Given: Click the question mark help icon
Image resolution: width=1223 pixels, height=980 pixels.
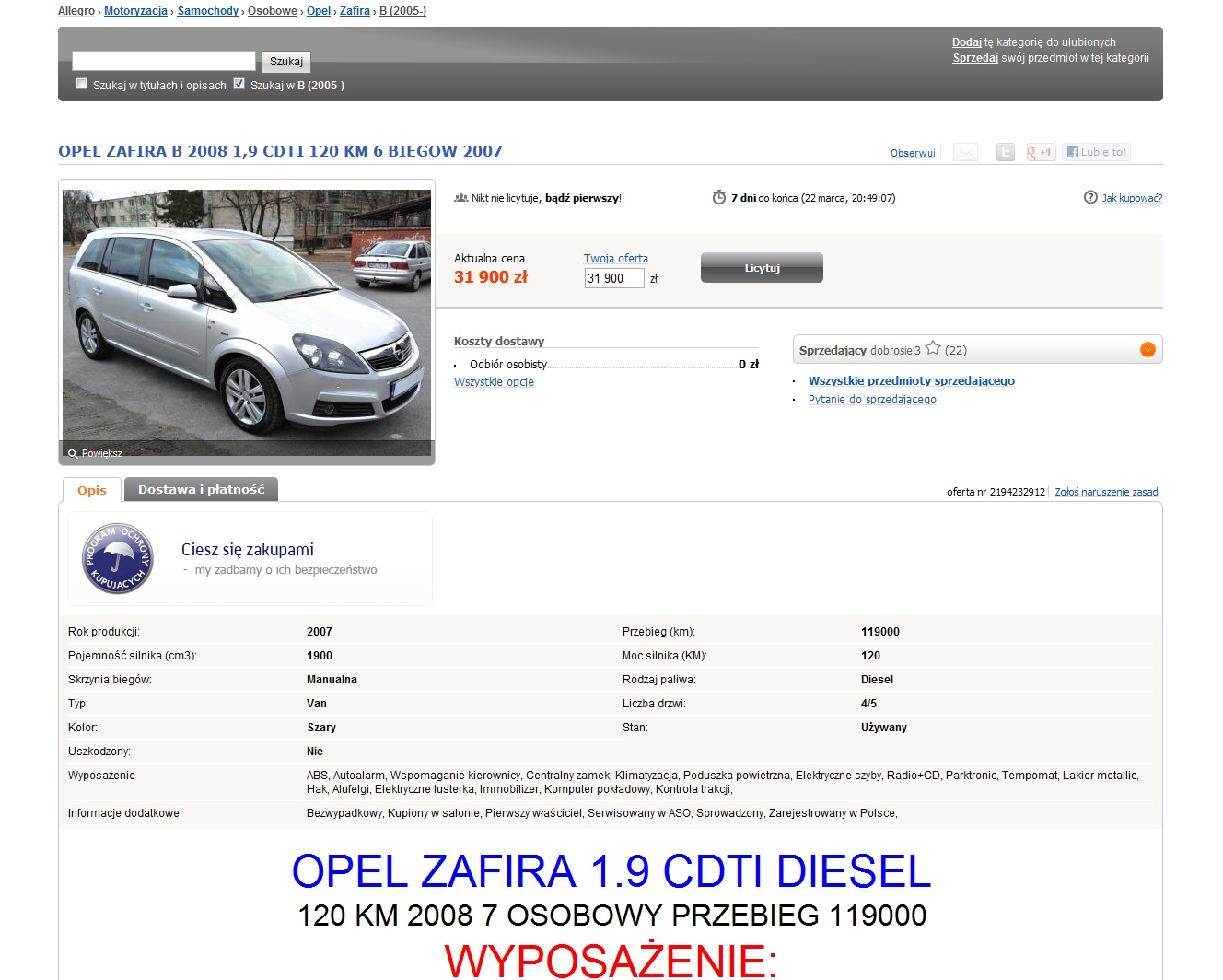Looking at the screenshot, I should pyautogui.click(x=1090, y=197).
